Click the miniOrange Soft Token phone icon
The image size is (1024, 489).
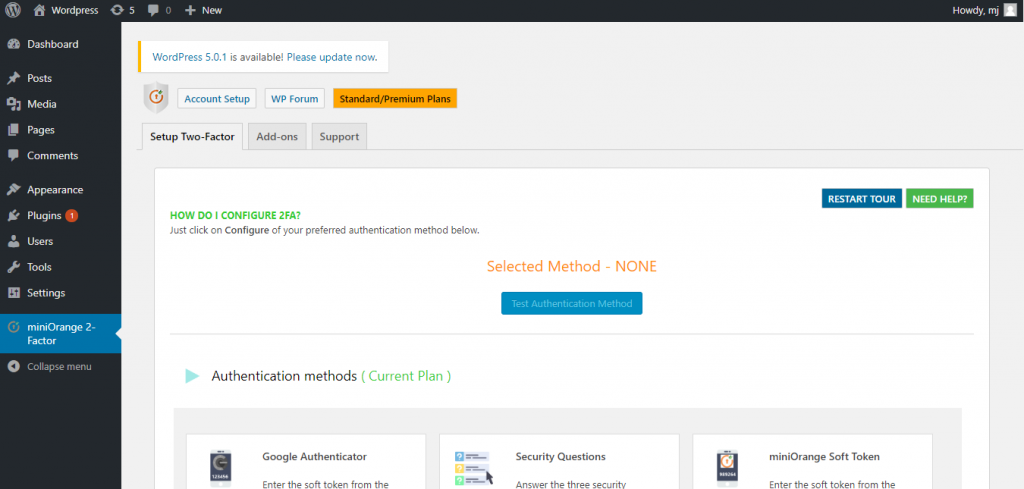(727, 469)
